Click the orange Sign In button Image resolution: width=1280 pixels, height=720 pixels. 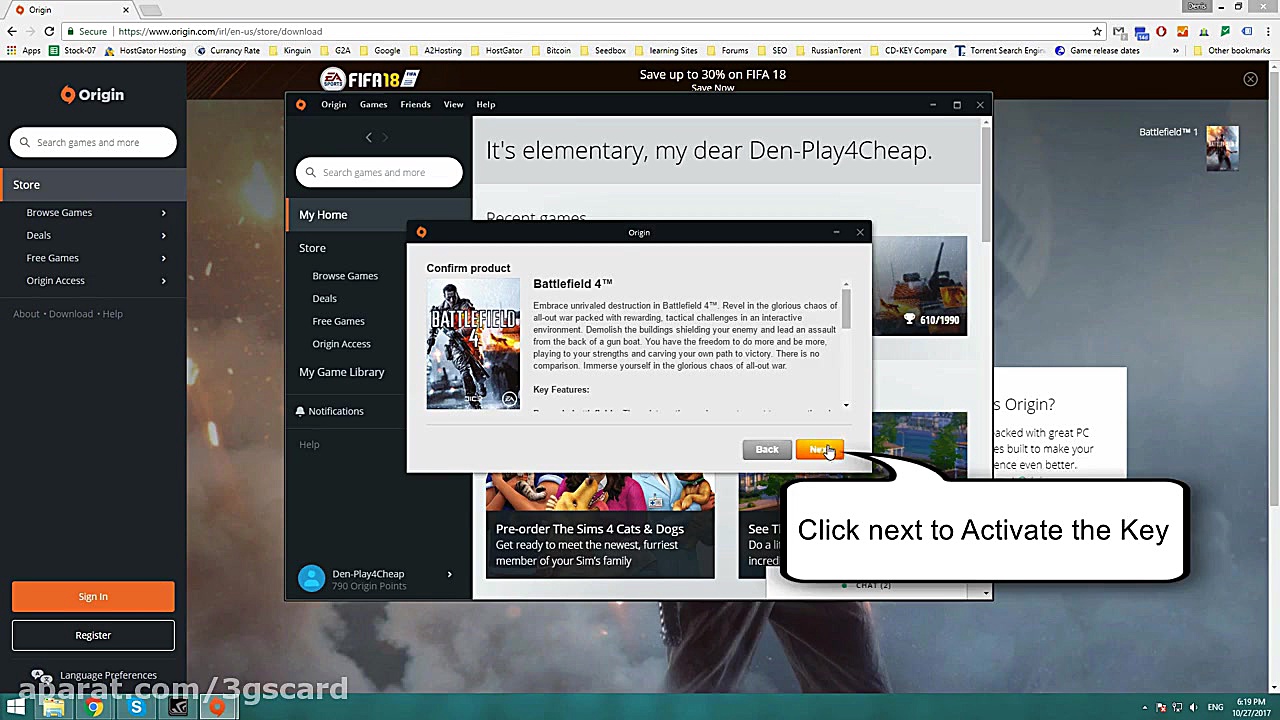tap(93, 597)
